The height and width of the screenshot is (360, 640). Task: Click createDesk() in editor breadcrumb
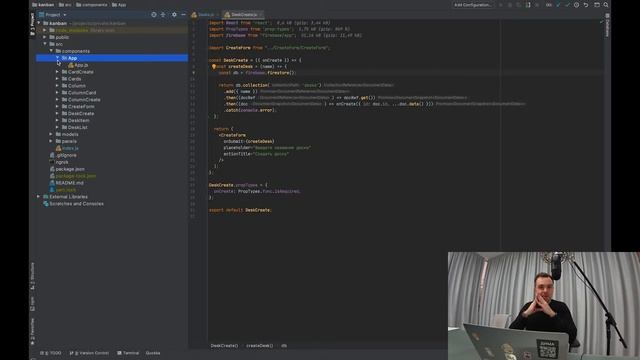pos(259,346)
